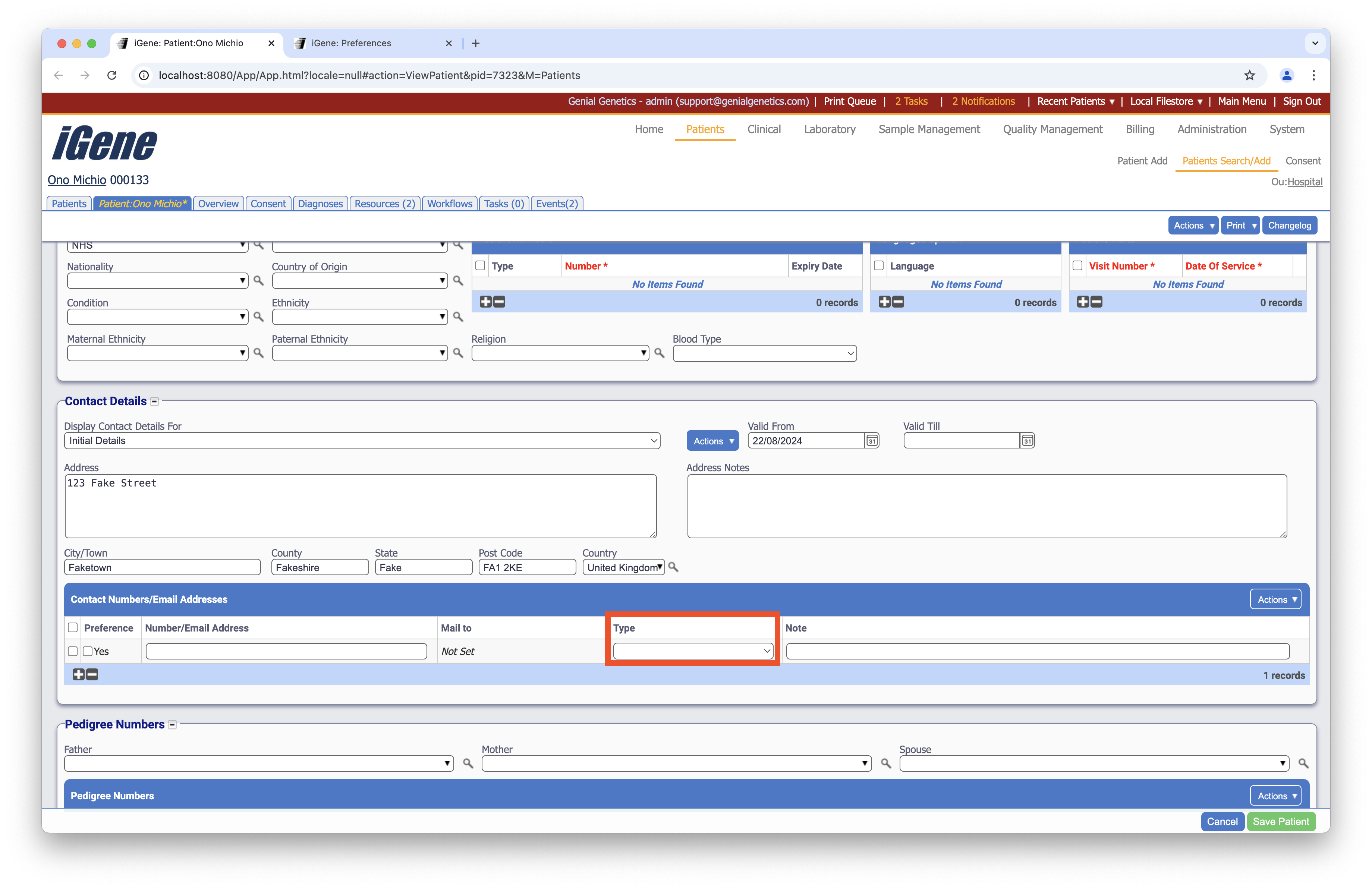1372x888 pixels.
Task: Click lookup icon beside Nationality field
Action: tap(258, 281)
